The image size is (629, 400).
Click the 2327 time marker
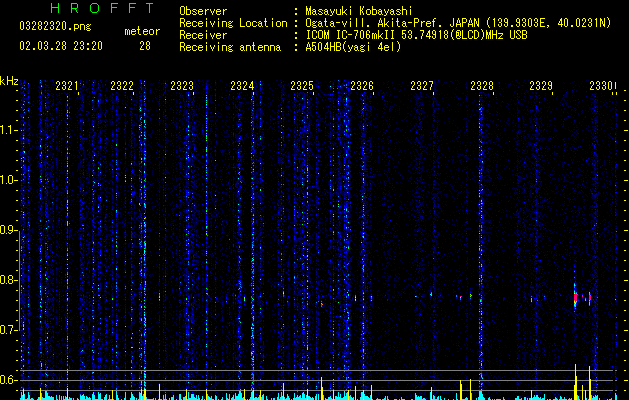pos(422,86)
